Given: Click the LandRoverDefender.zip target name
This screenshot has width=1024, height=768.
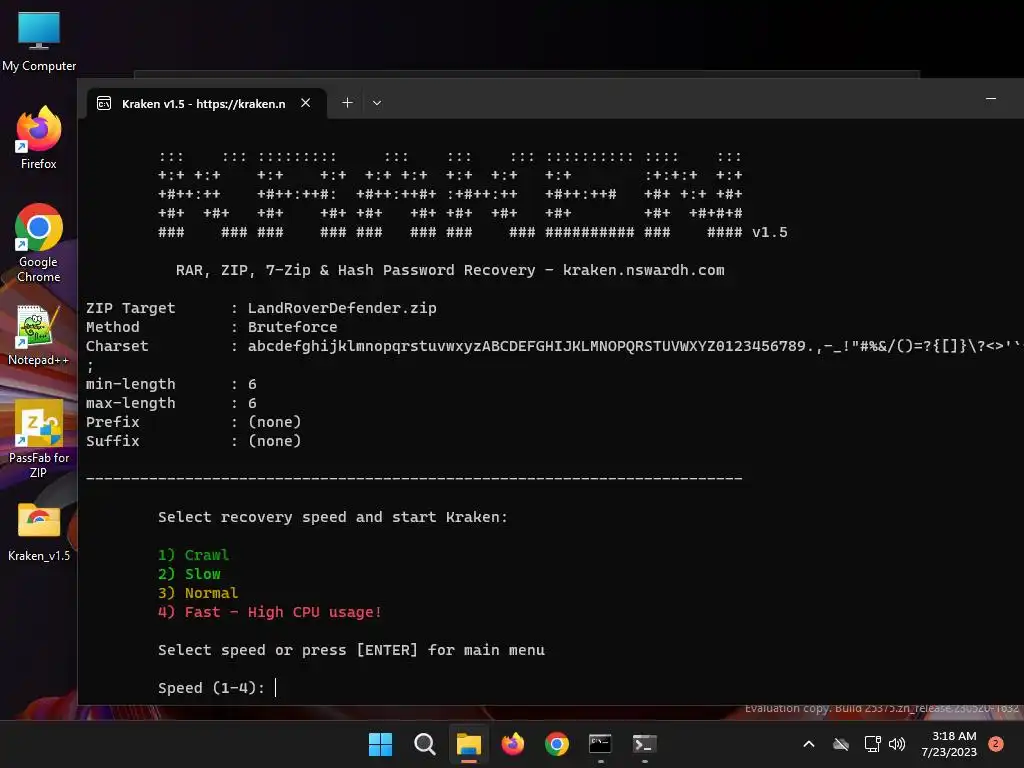Looking at the screenshot, I should pyautogui.click(x=342, y=308).
